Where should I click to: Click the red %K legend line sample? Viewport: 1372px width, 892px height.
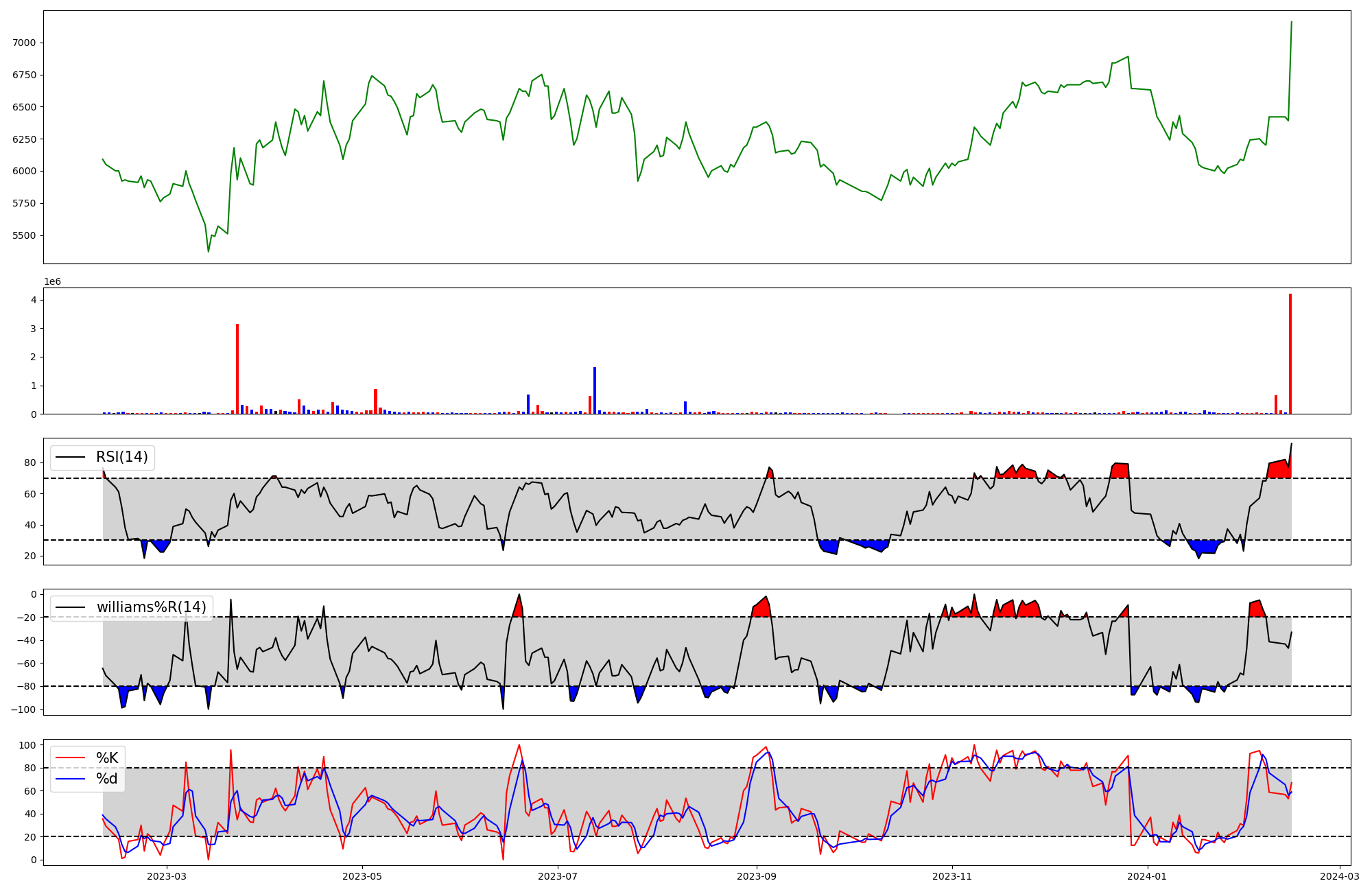click(70, 758)
